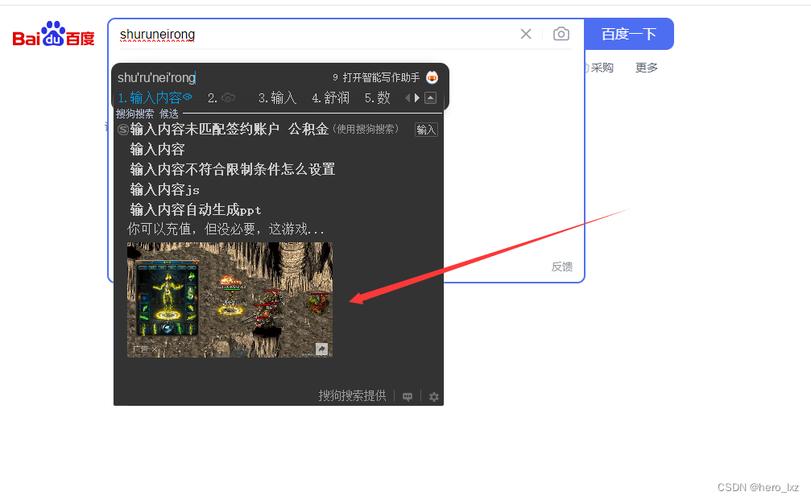Go to previous candidate page arrow

[408, 98]
